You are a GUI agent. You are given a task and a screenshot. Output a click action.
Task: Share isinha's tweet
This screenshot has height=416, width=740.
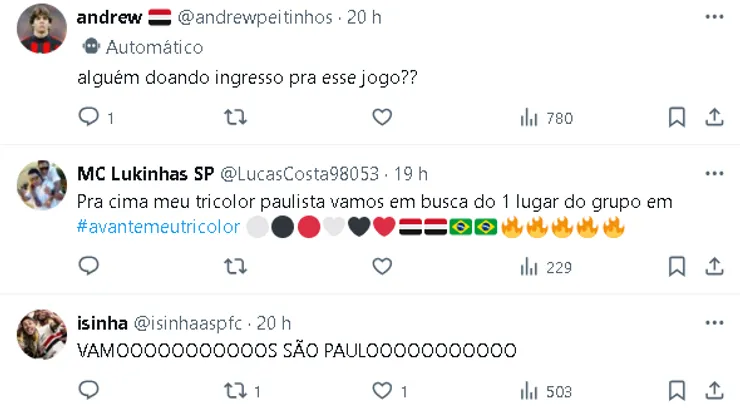pos(714,391)
